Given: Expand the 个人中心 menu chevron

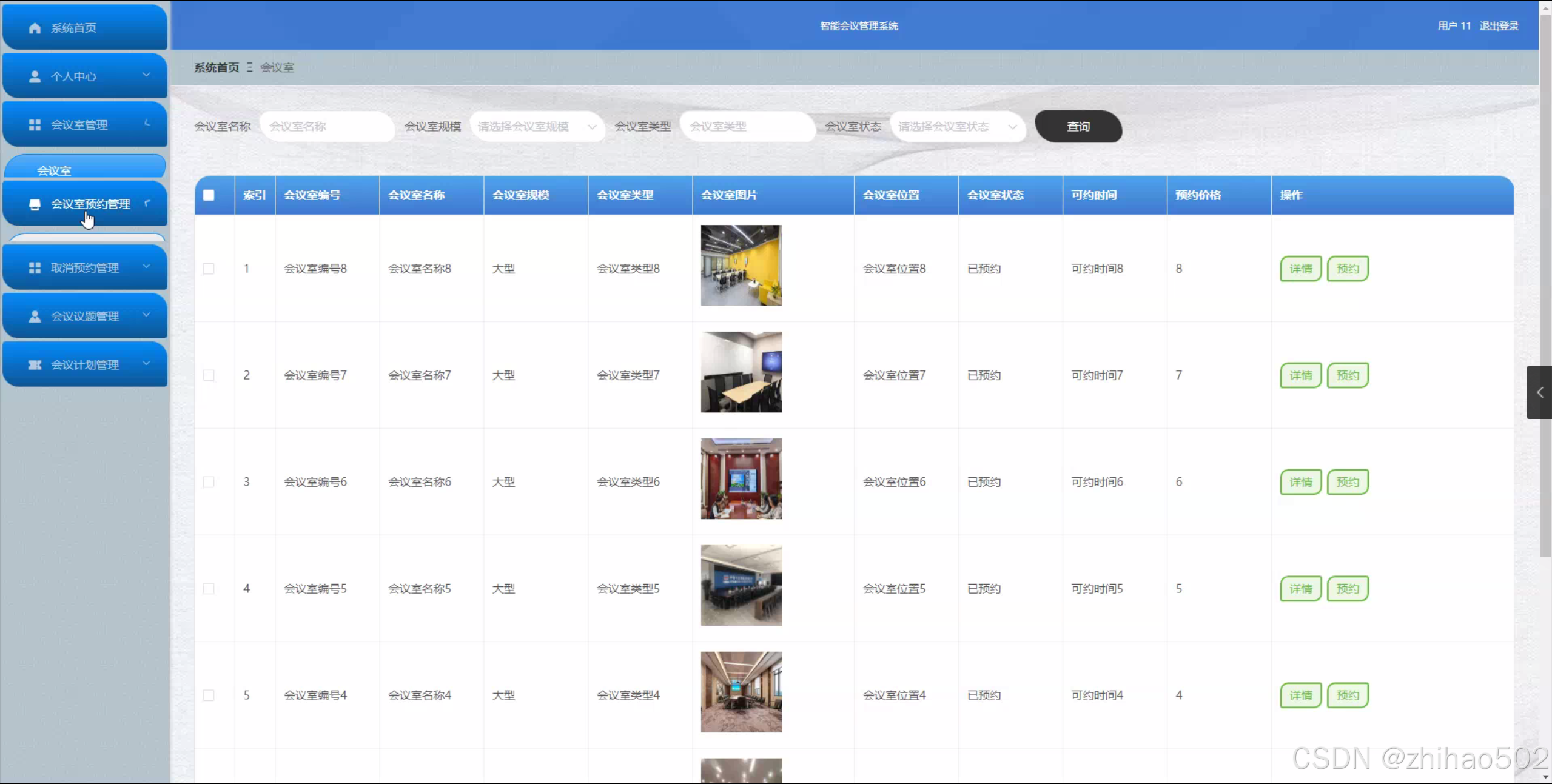Looking at the screenshot, I should tap(146, 75).
